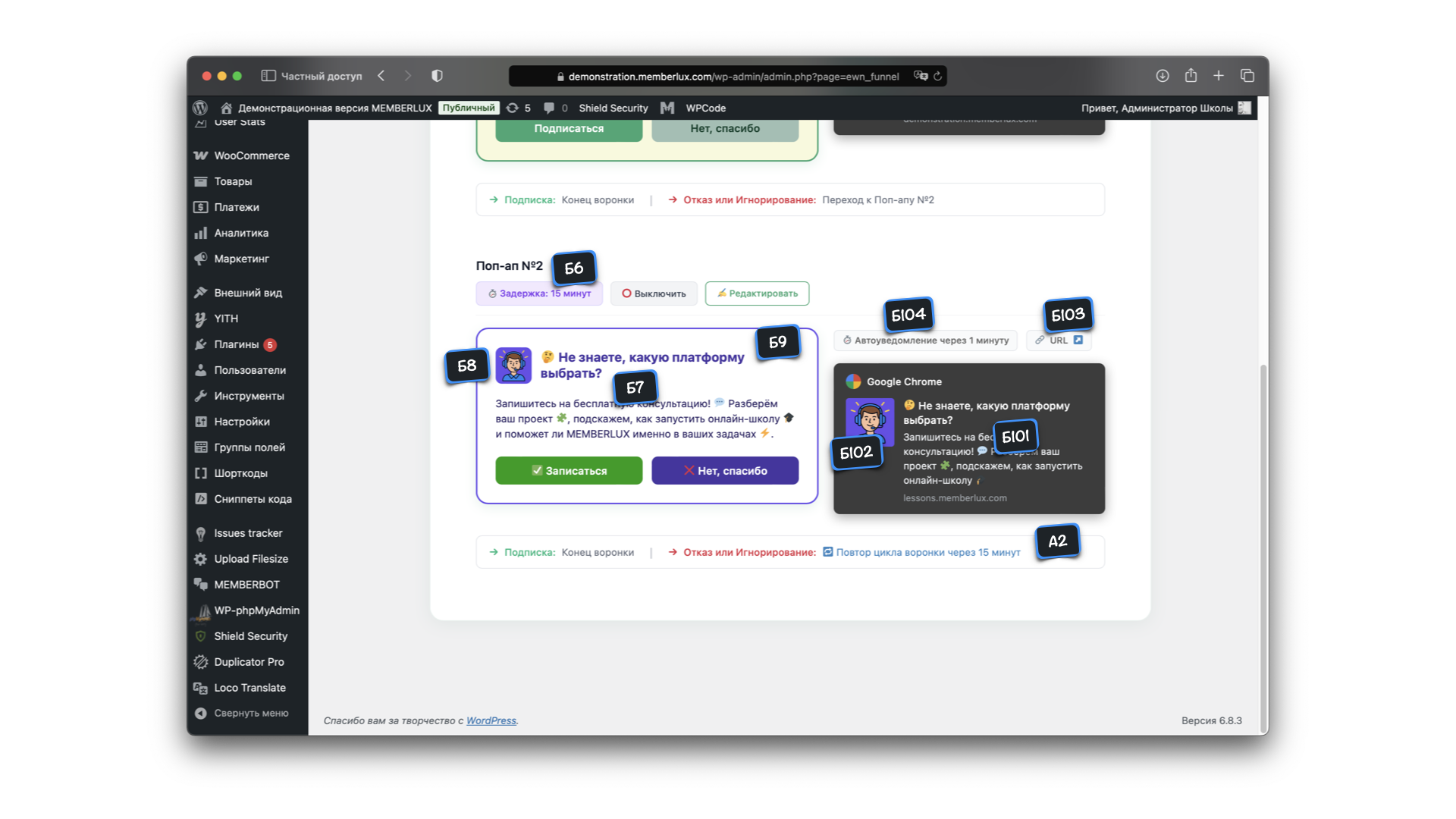Click the privacy shield icon in toolbar
The width and height of the screenshot is (1456, 819).
point(437,76)
